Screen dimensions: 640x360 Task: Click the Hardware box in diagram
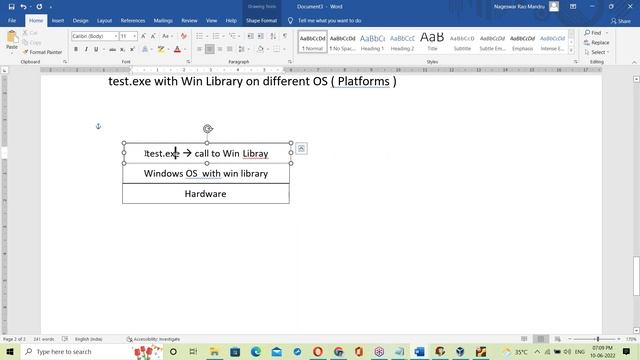point(206,193)
